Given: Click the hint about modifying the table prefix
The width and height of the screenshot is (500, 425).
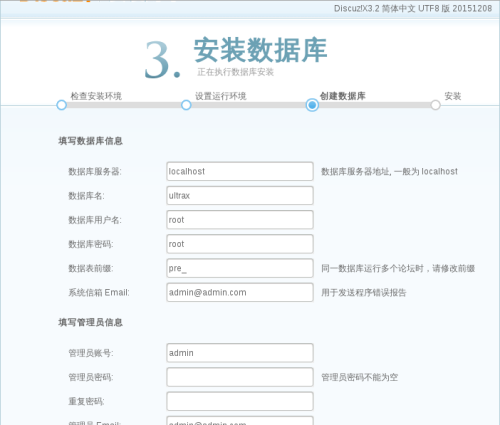Looking at the screenshot, I should pos(398,268).
